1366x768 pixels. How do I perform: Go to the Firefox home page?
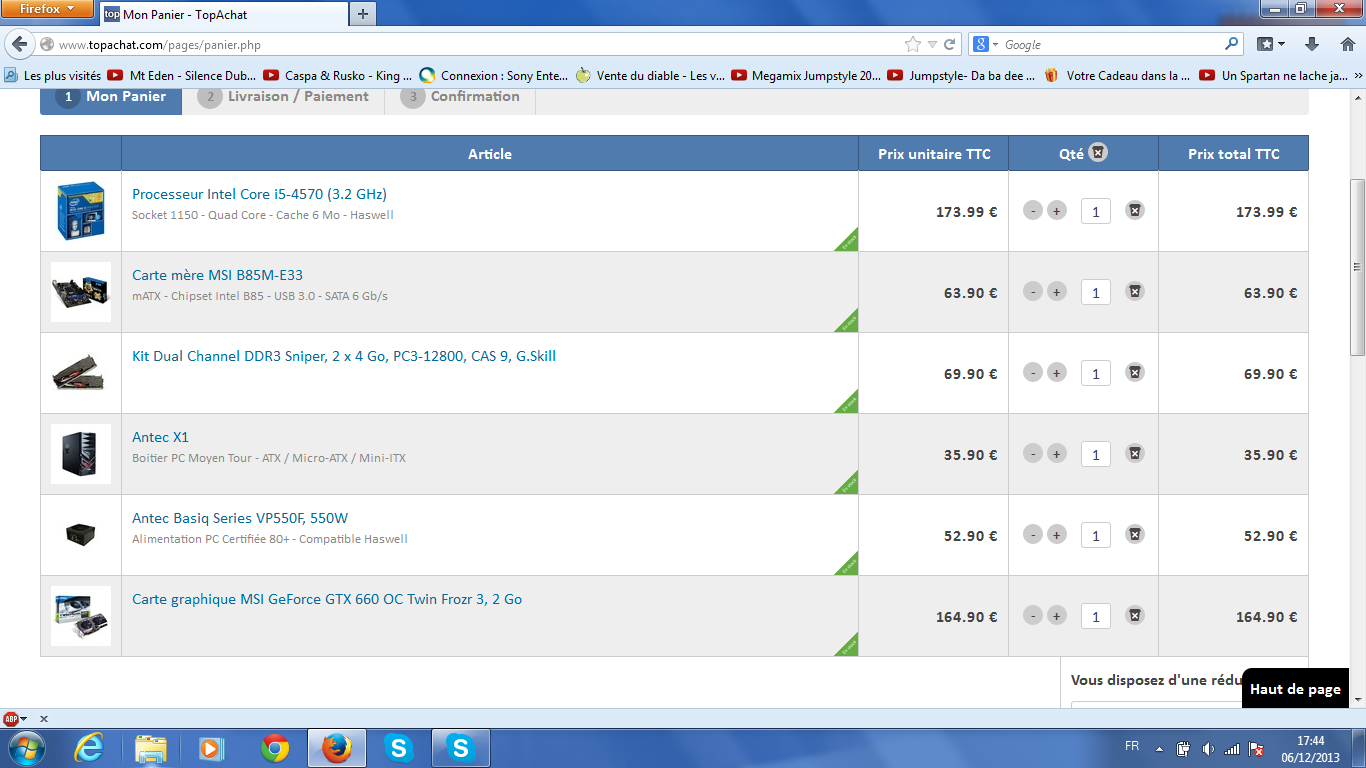pyautogui.click(x=1348, y=45)
